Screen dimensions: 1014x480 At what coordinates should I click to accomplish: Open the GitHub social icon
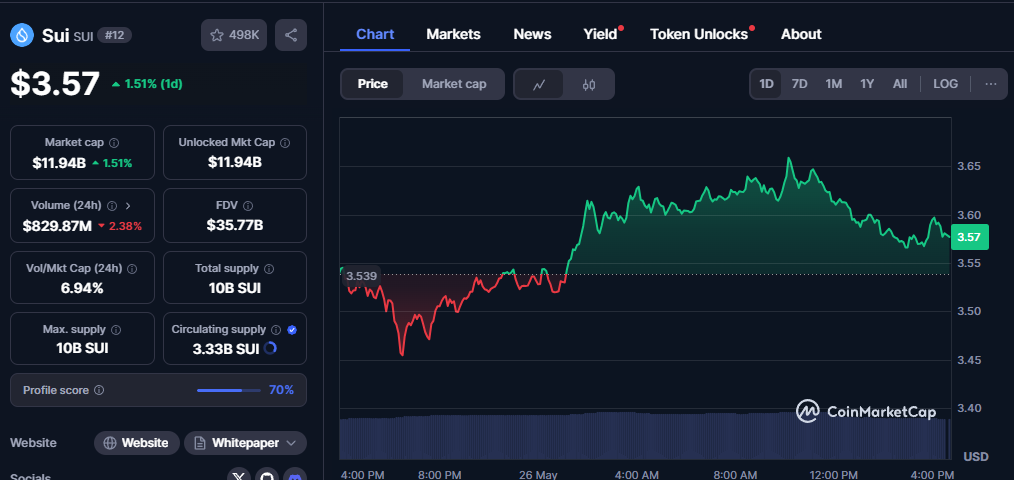click(268, 475)
